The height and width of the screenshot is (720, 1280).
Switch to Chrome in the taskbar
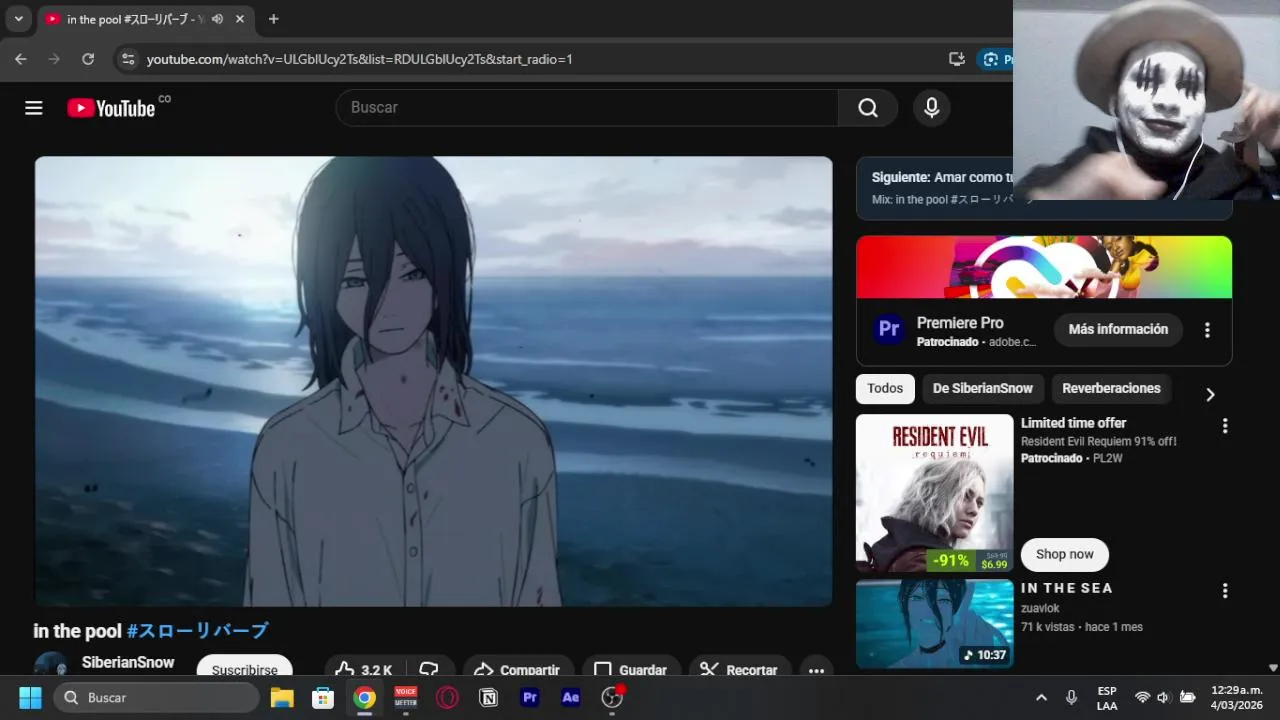pyautogui.click(x=364, y=698)
